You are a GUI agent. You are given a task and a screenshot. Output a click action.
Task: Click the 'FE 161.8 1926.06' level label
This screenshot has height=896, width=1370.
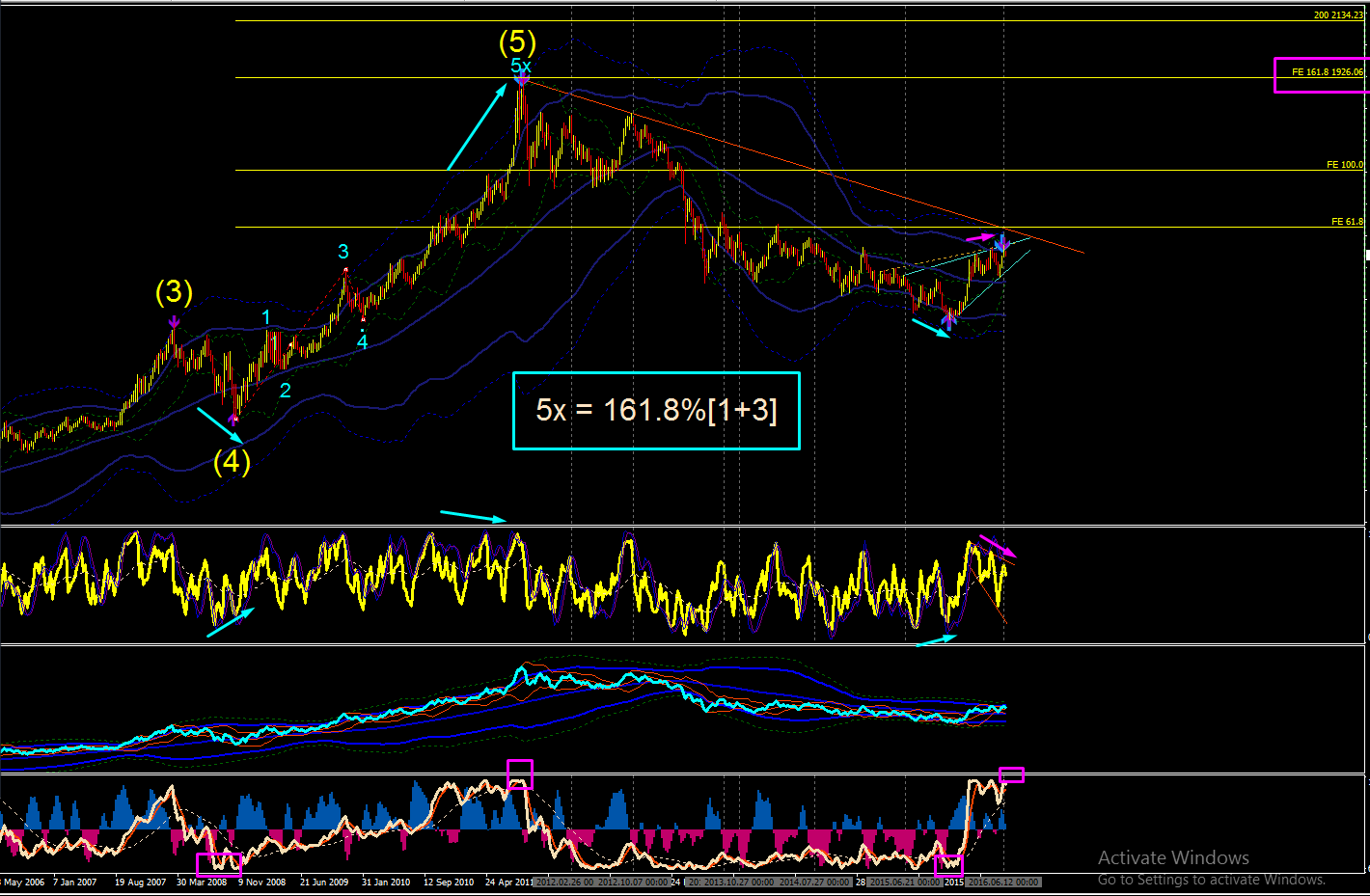[1328, 72]
